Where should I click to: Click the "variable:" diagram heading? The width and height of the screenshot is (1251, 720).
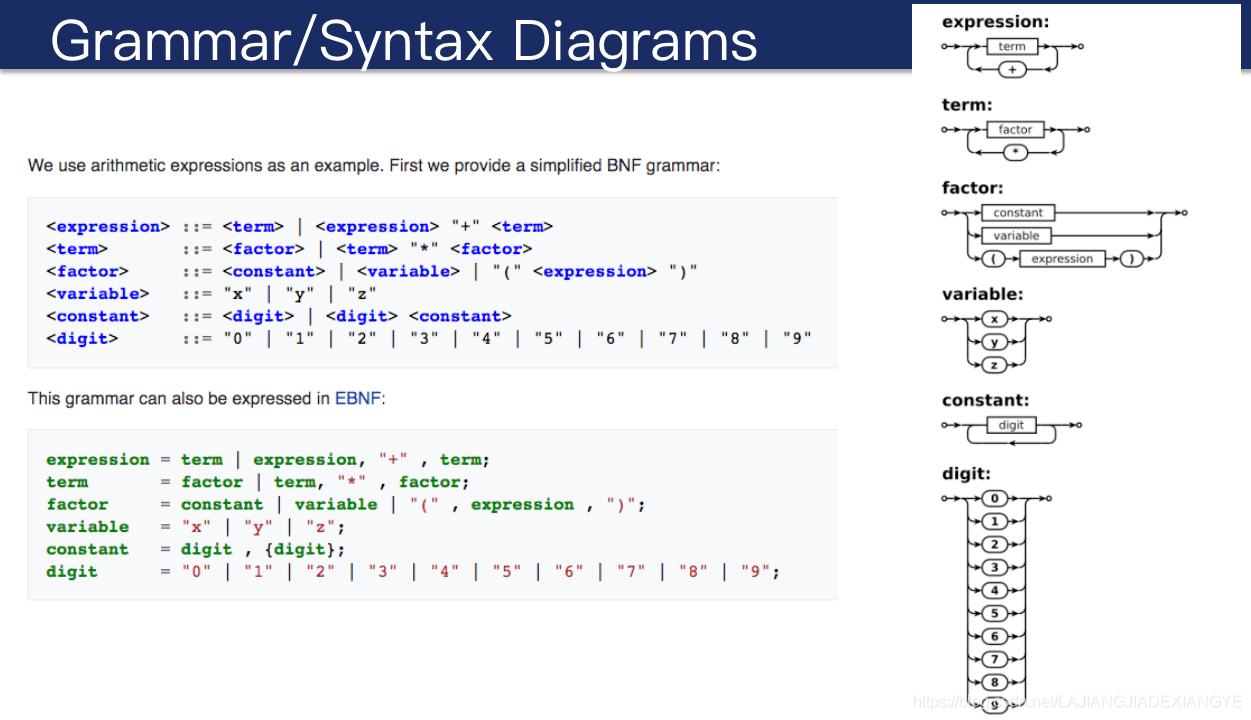pyautogui.click(x=982, y=294)
